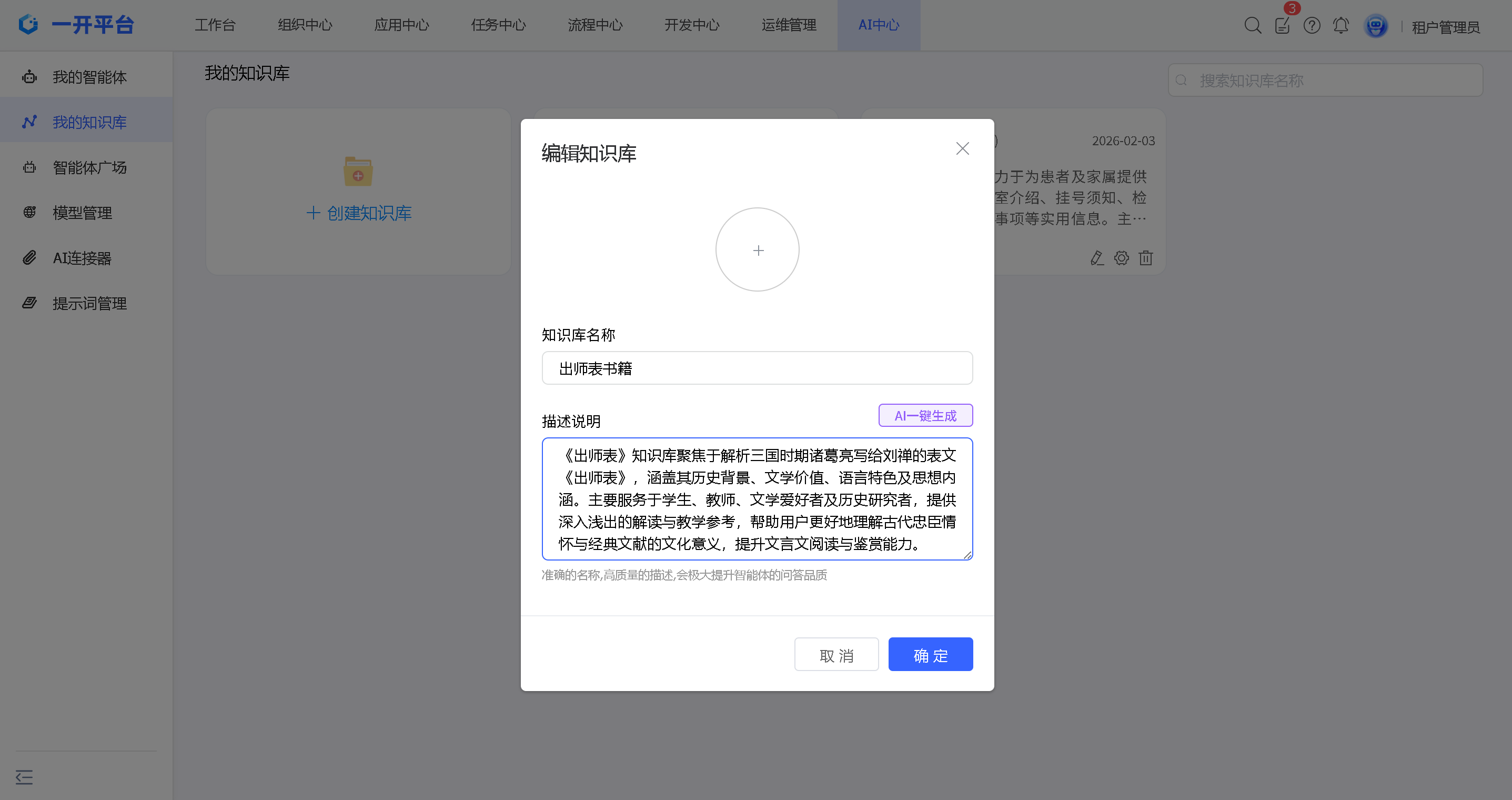Screen dimensions: 1512x800
Task: Open 提示词管理 in the sidebar
Action: coord(89,303)
